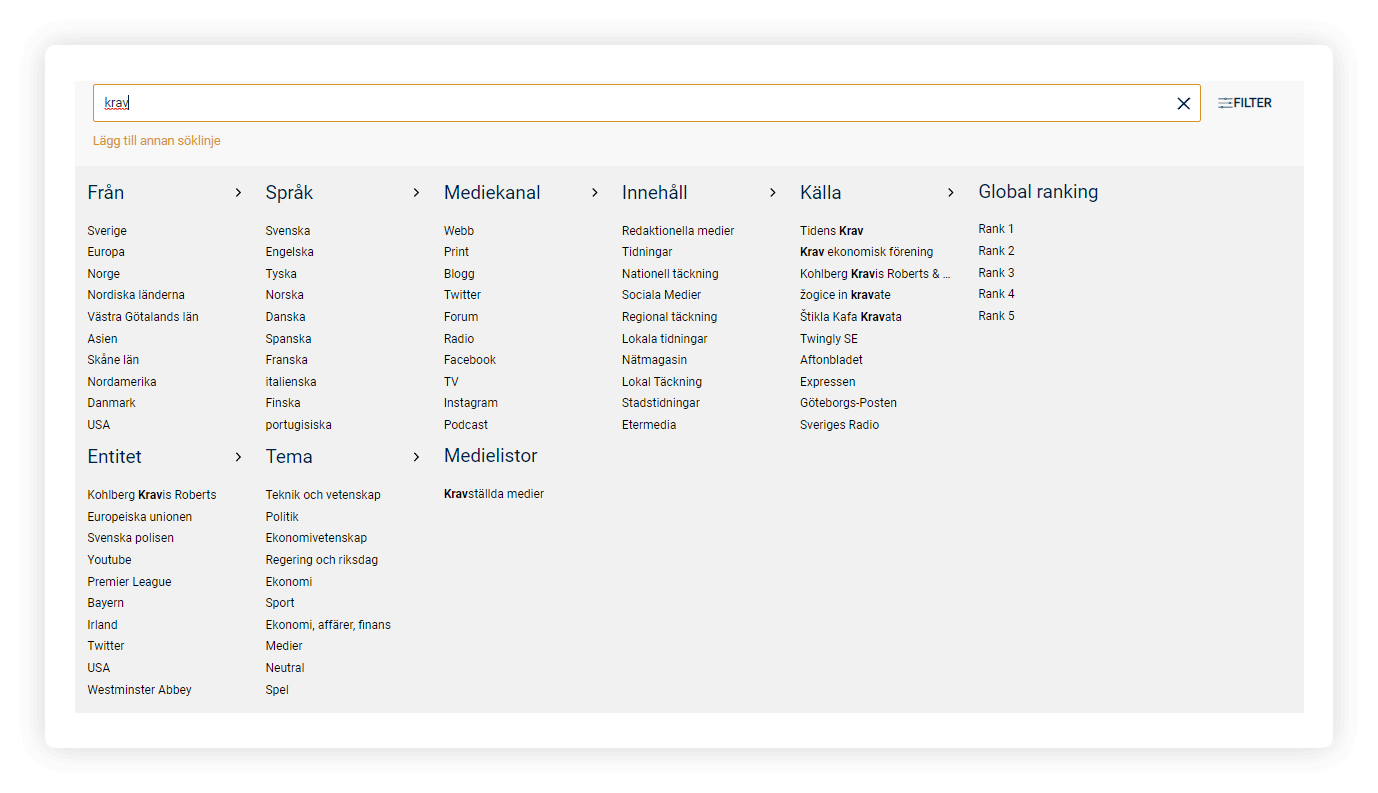1378x793 pixels.
Task: Select Sveriges Radio source
Action: (840, 425)
